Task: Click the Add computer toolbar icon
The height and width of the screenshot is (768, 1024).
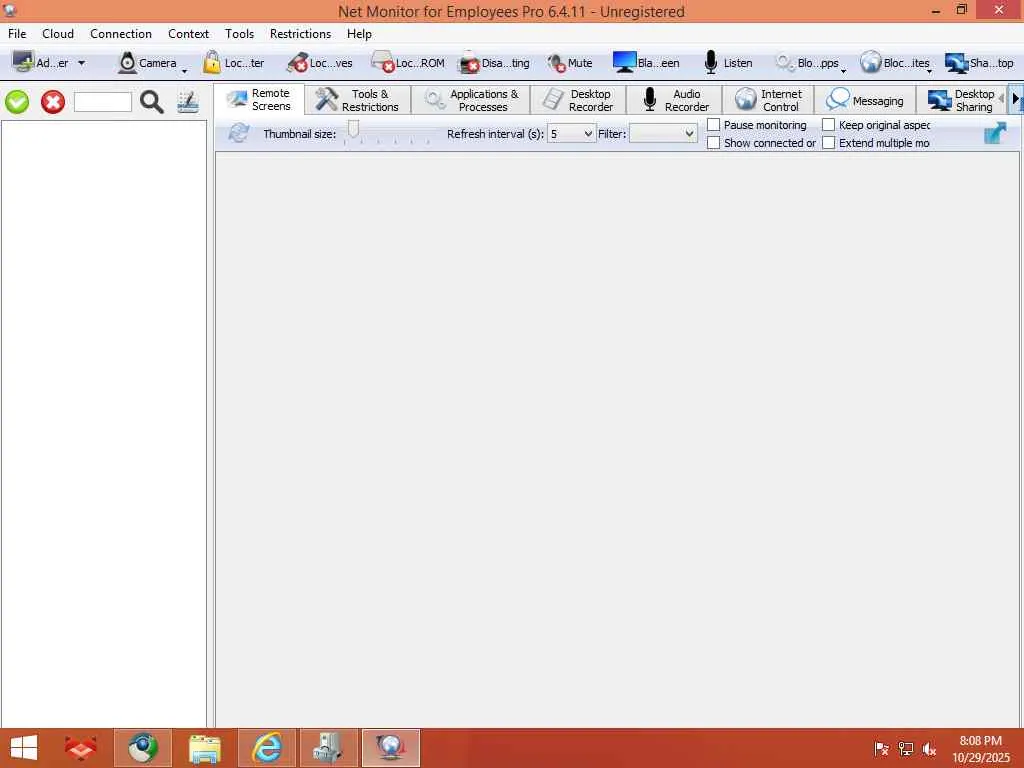Action: click(23, 63)
